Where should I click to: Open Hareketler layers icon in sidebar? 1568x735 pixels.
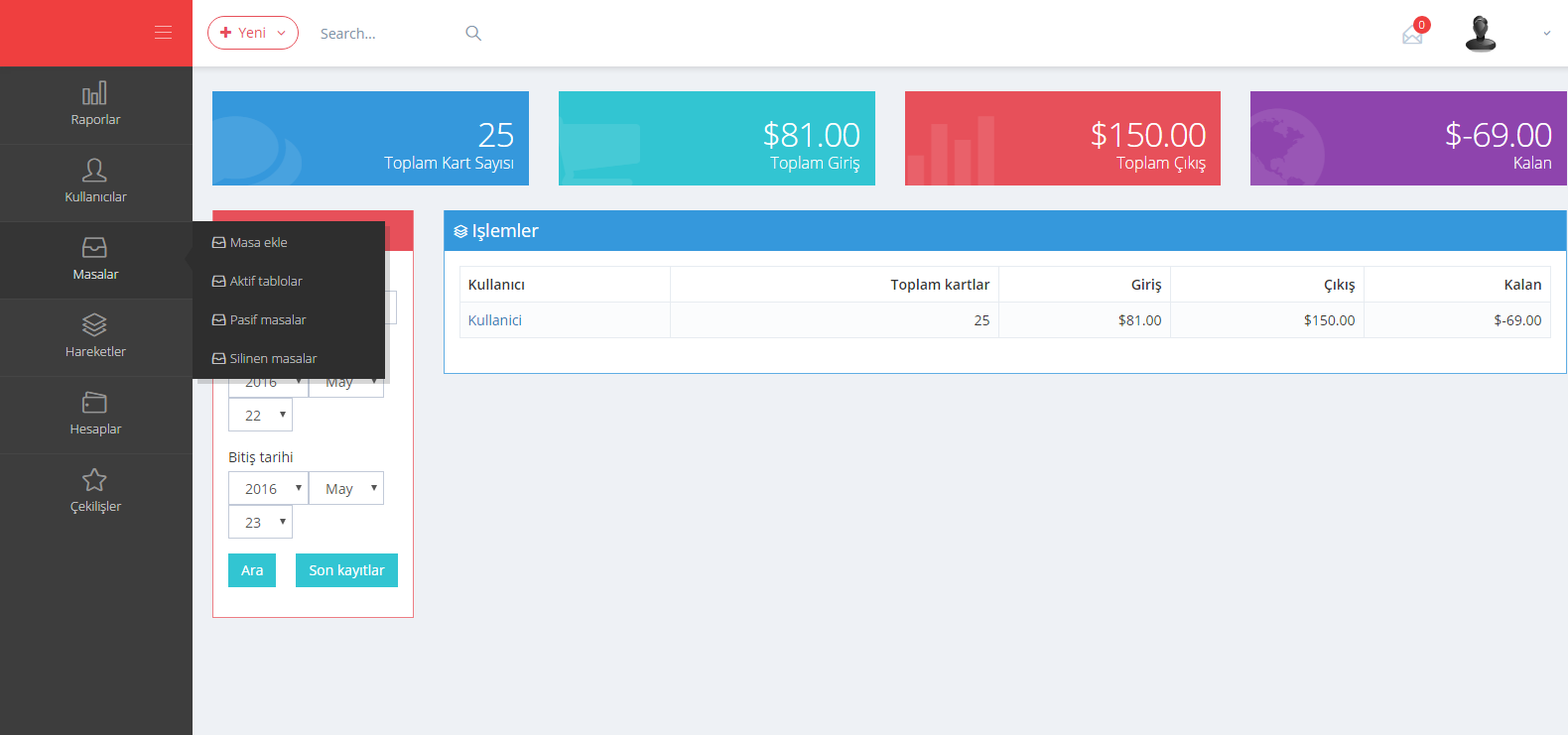94,324
